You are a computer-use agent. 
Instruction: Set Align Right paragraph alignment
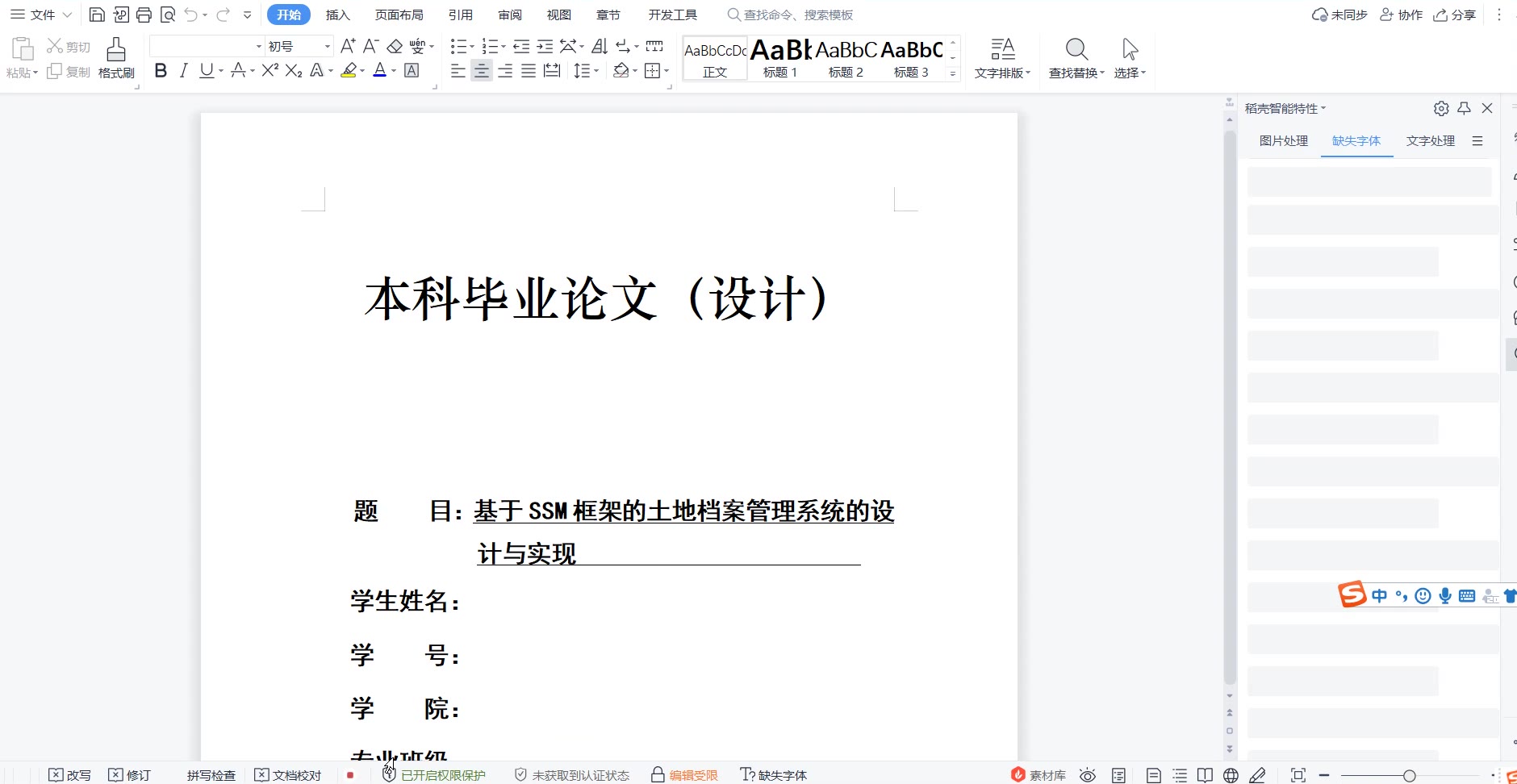click(x=505, y=70)
